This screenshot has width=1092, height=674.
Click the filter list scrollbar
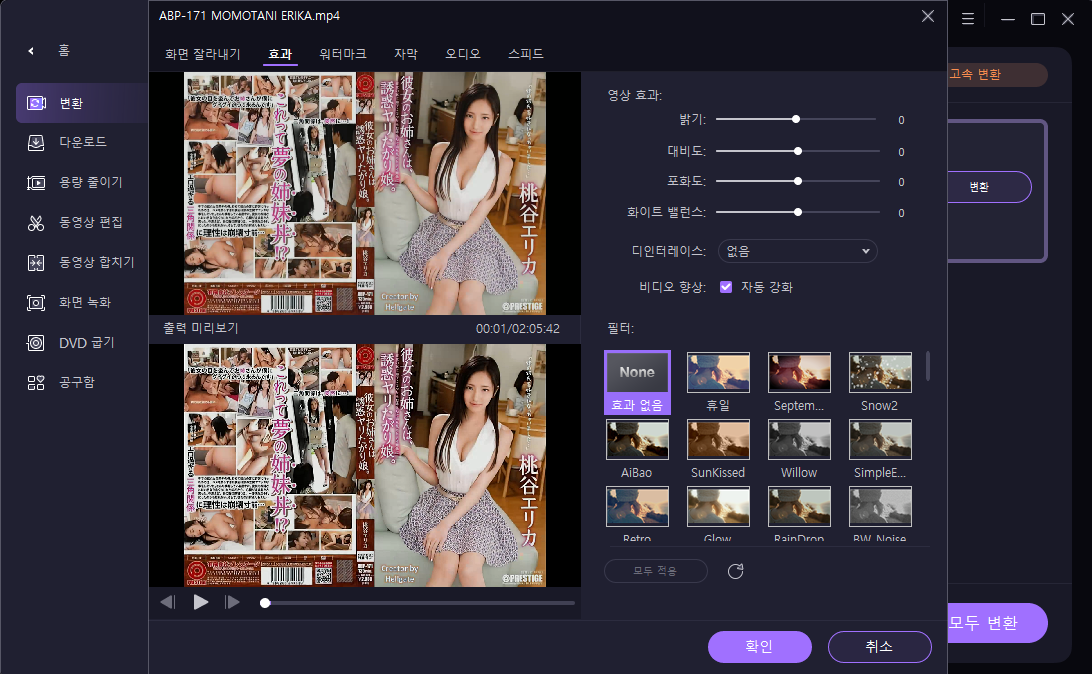[x=928, y=366]
